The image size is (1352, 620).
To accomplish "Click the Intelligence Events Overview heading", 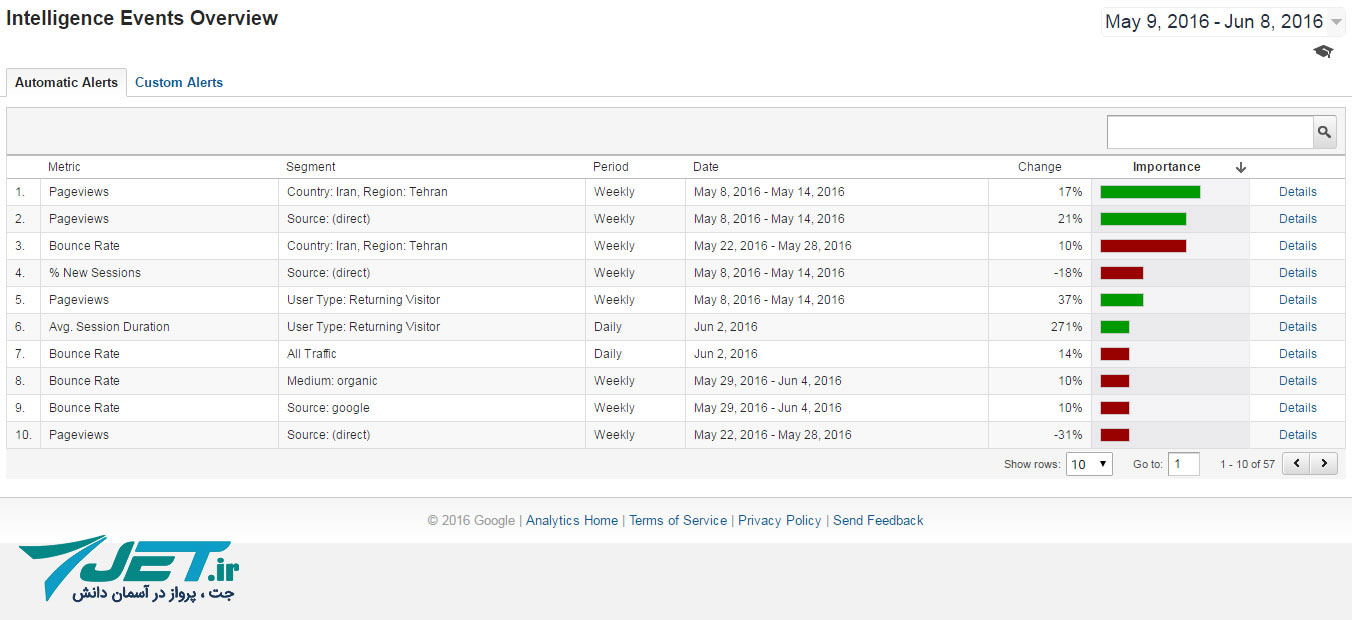I will (142, 18).
